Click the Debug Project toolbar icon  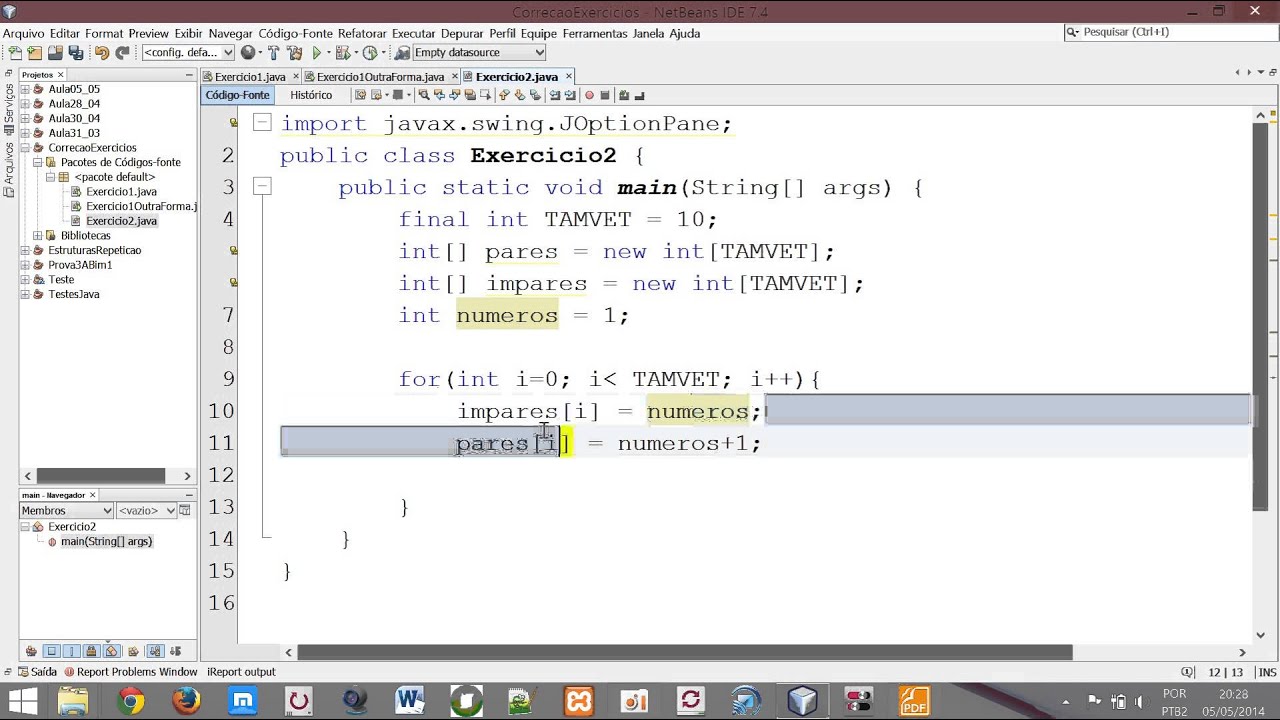(342, 52)
